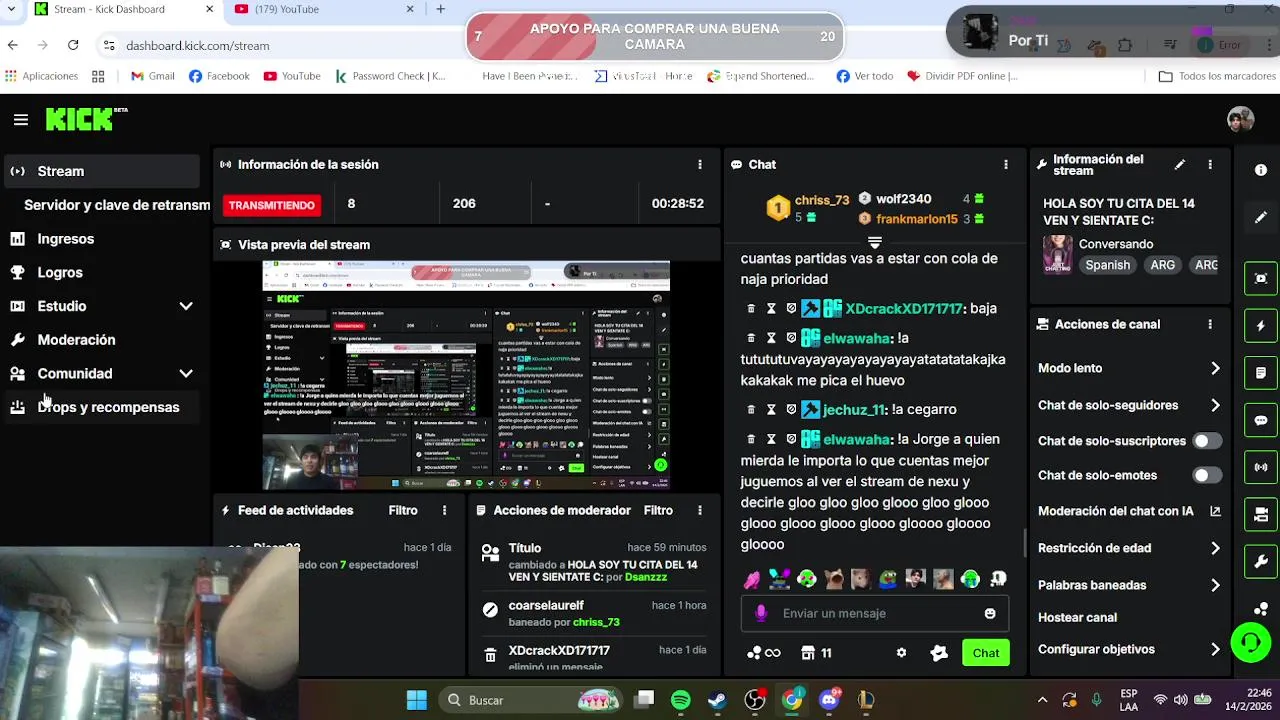Toggle Chat de solo-emotes switch
Viewport: 1280px width, 720px height.
1207,476
